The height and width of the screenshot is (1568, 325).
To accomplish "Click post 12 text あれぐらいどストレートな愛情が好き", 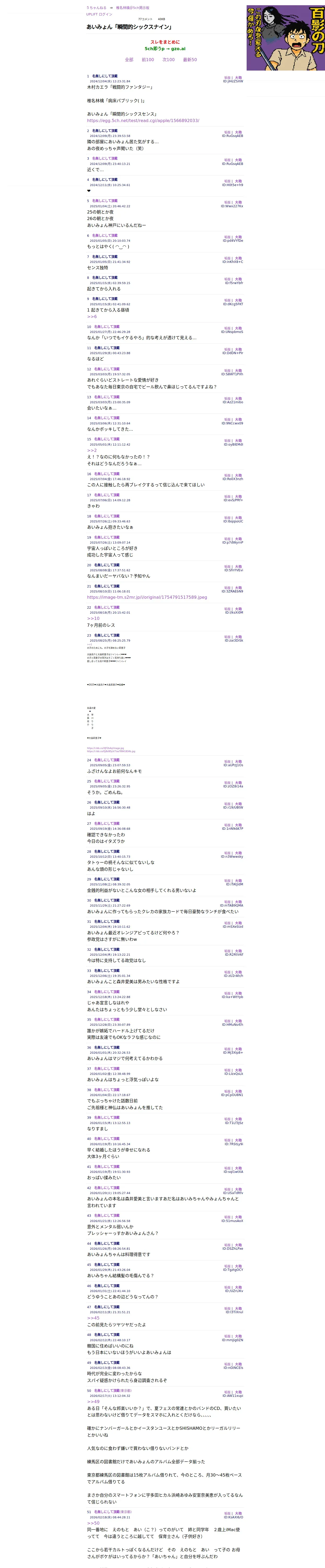I will tap(123, 381).
